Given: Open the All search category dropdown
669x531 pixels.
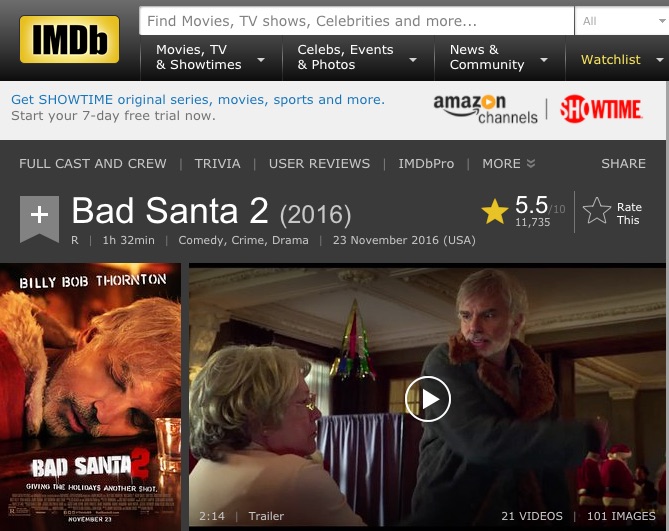Looking at the screenshot, I should pos(622,21).
